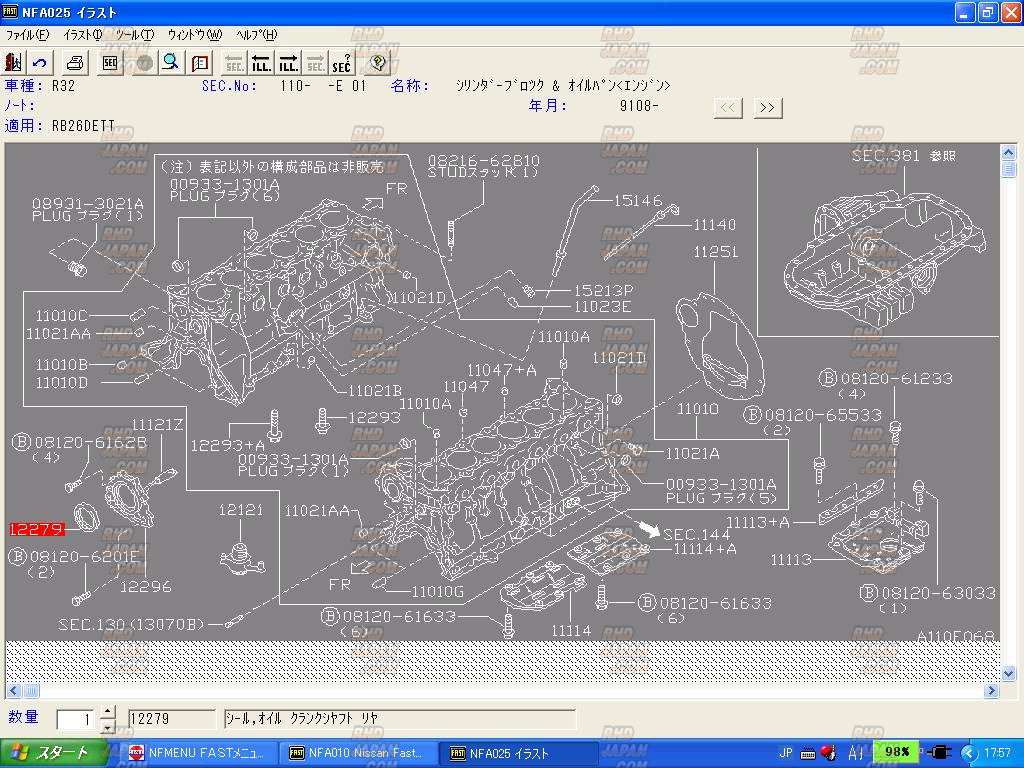Open the ヘルプ(H) menu

click(256, 35)
